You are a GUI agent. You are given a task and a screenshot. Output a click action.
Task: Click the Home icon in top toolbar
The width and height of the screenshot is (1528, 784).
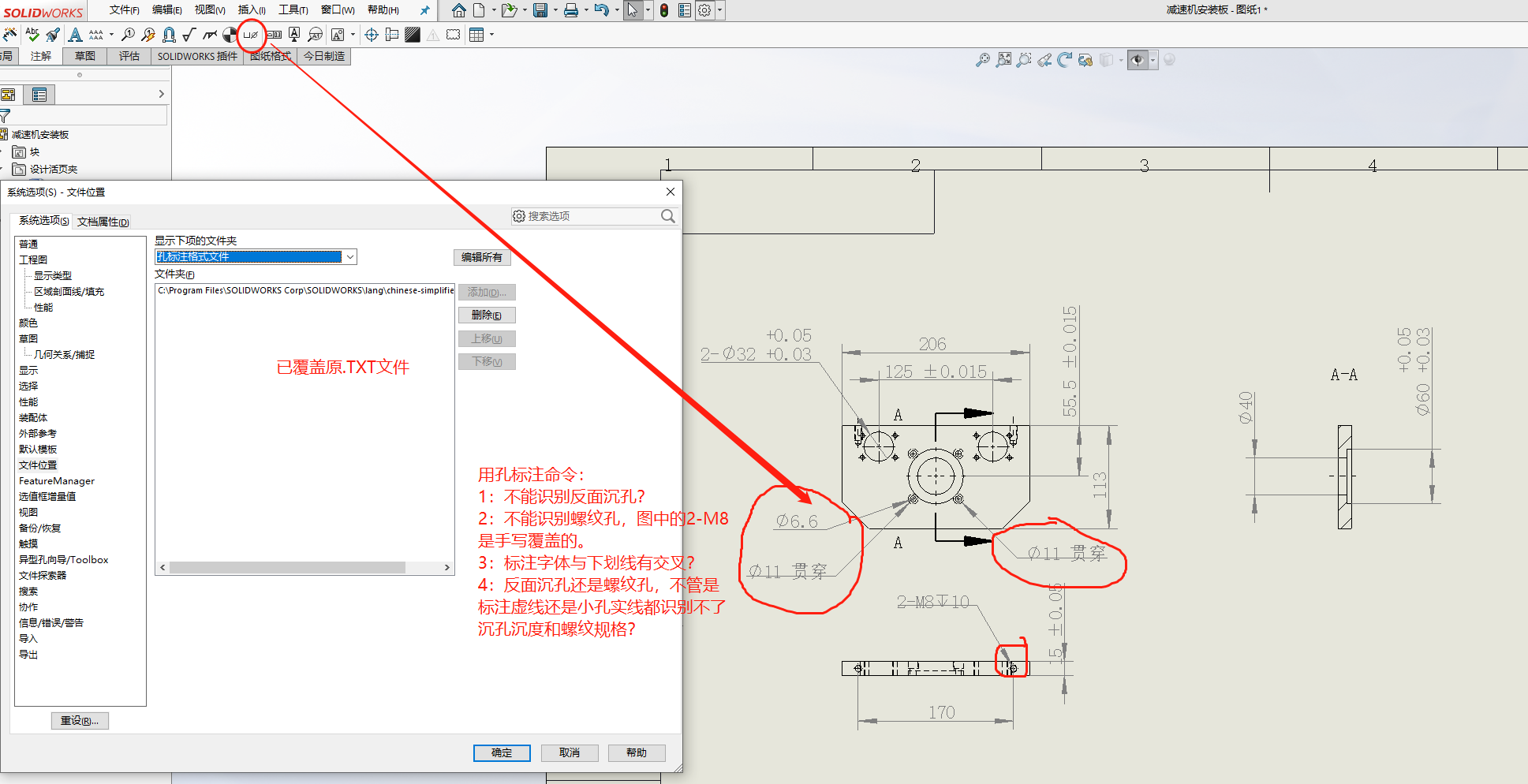(459, 10)
